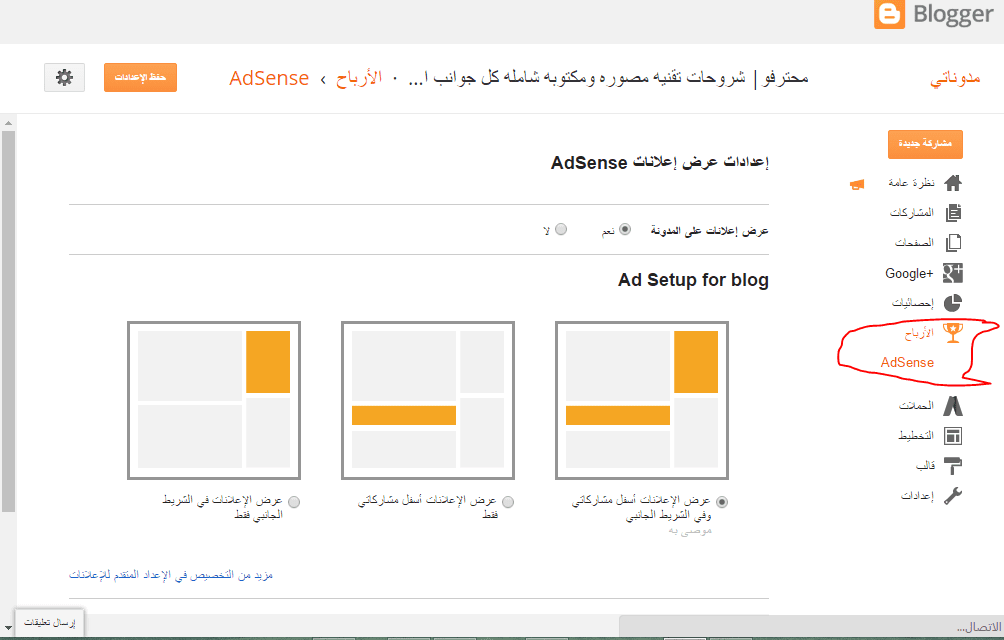Select ads below posts only option
Viewport: 1004px width, 640px height.
(508, 502)
